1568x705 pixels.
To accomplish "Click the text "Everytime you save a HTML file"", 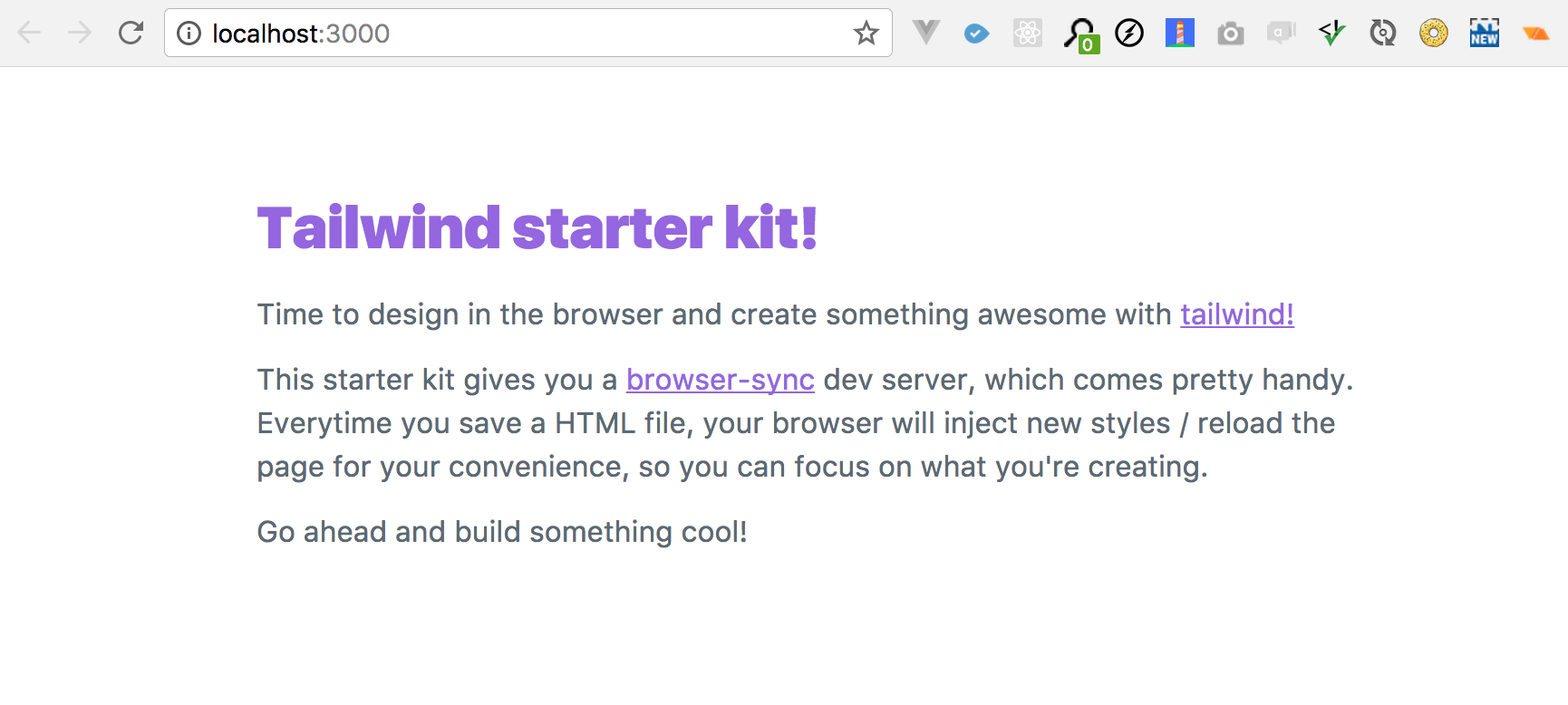I will 476,423.
